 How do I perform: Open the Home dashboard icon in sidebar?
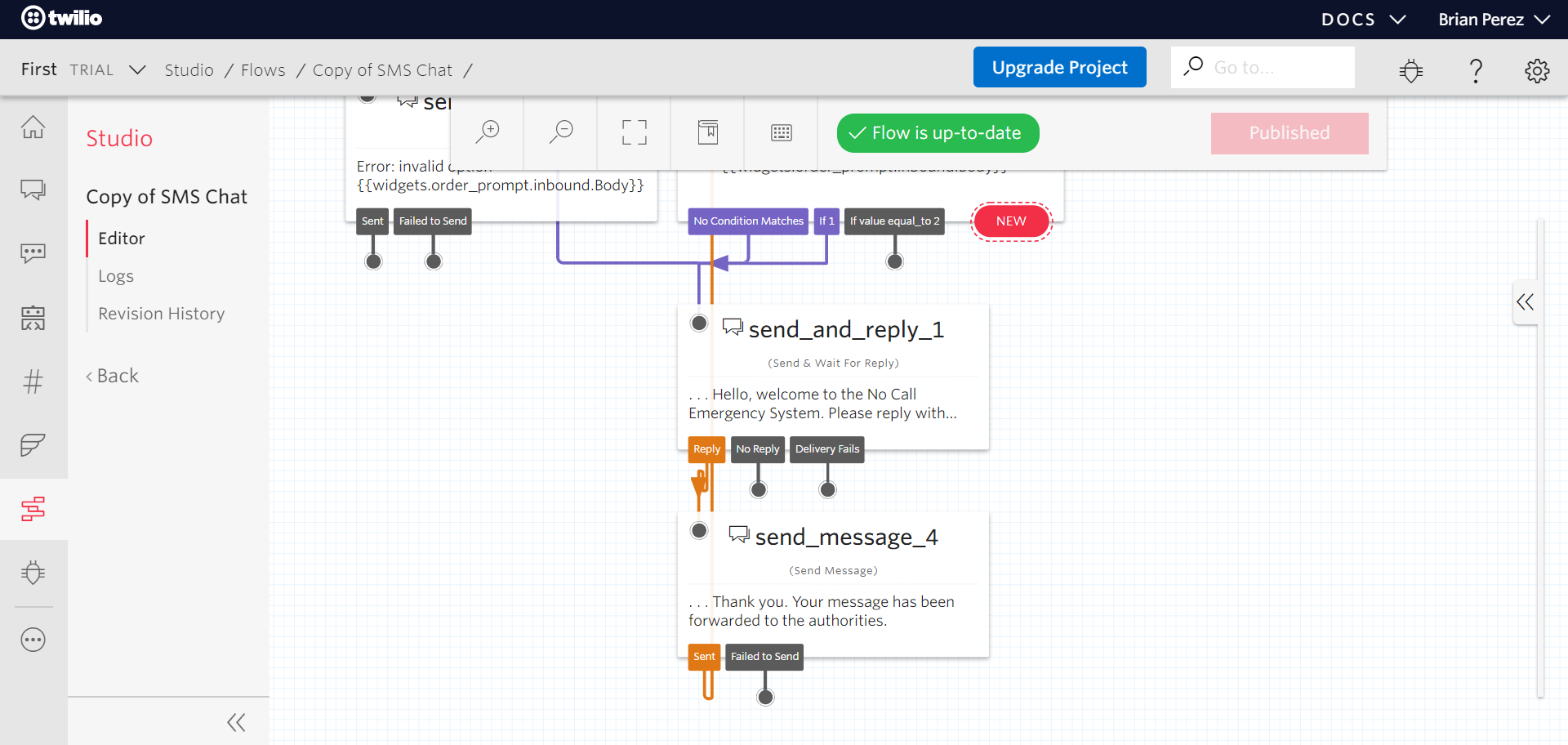[33, 127]
